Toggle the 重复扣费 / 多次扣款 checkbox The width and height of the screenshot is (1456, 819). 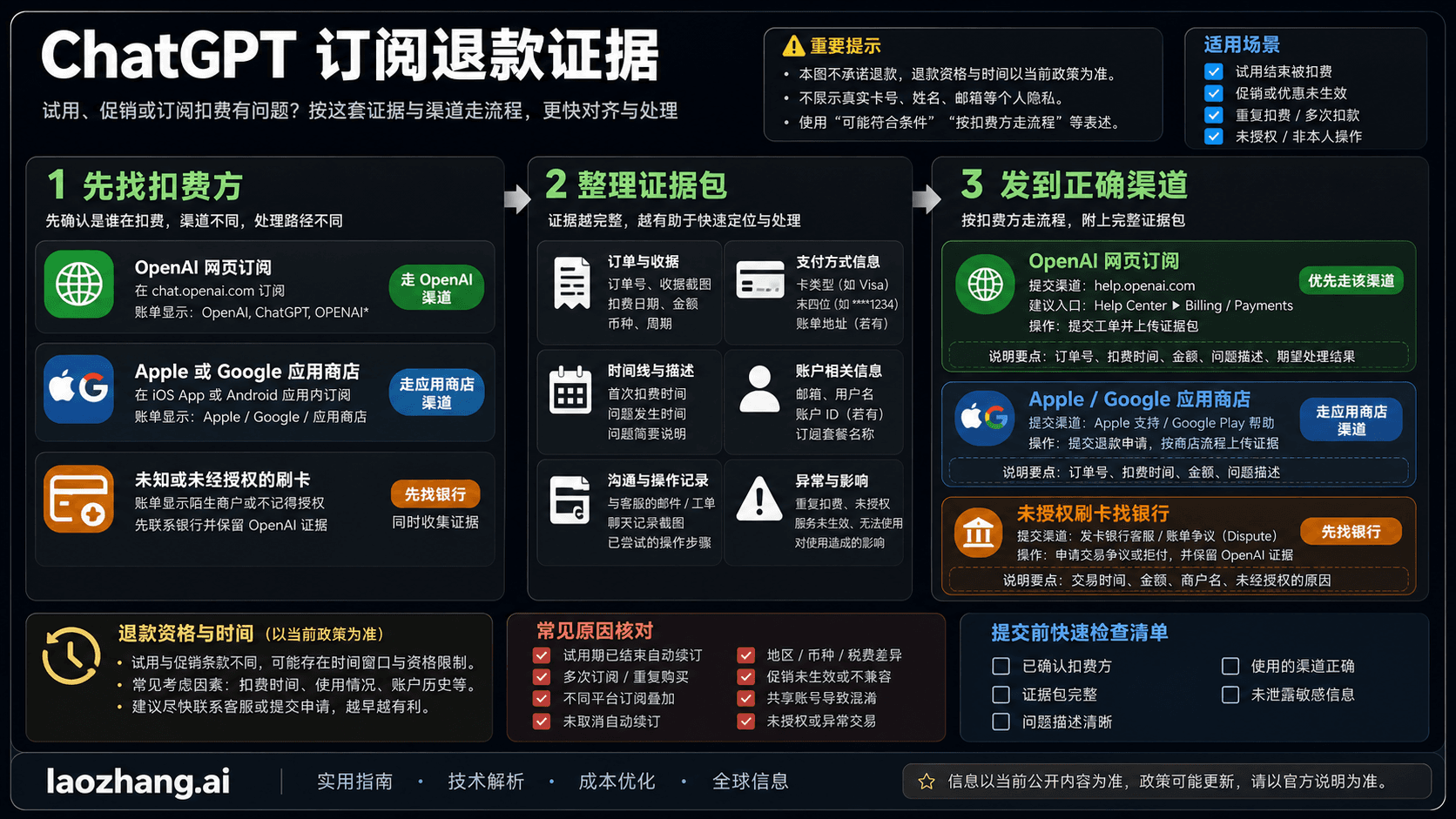(1213, 115)
